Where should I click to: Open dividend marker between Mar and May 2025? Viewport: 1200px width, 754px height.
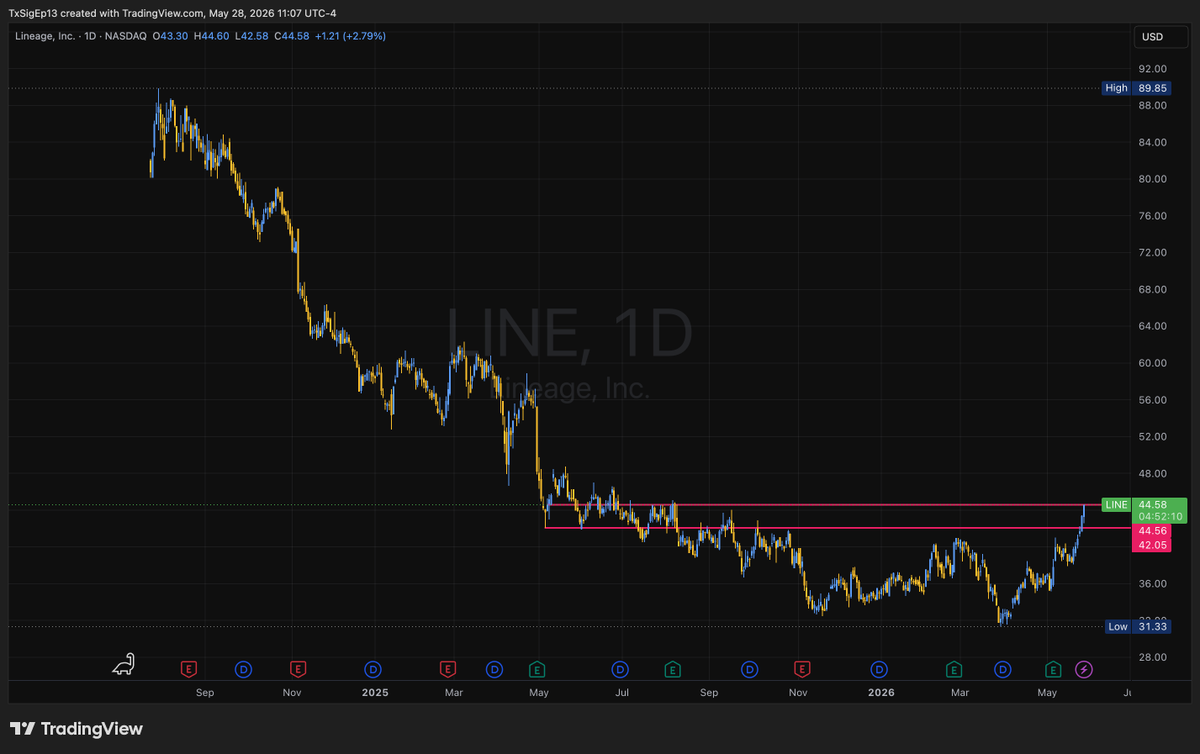[x=494, y=668]
